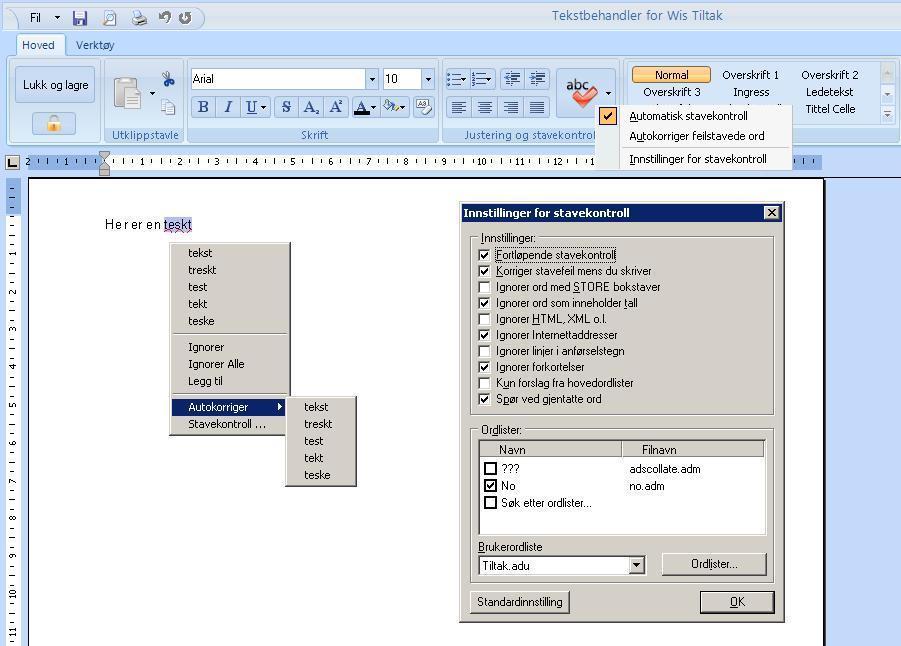Click the font color A swatch
Screen dimensions: 901x646
361,107
